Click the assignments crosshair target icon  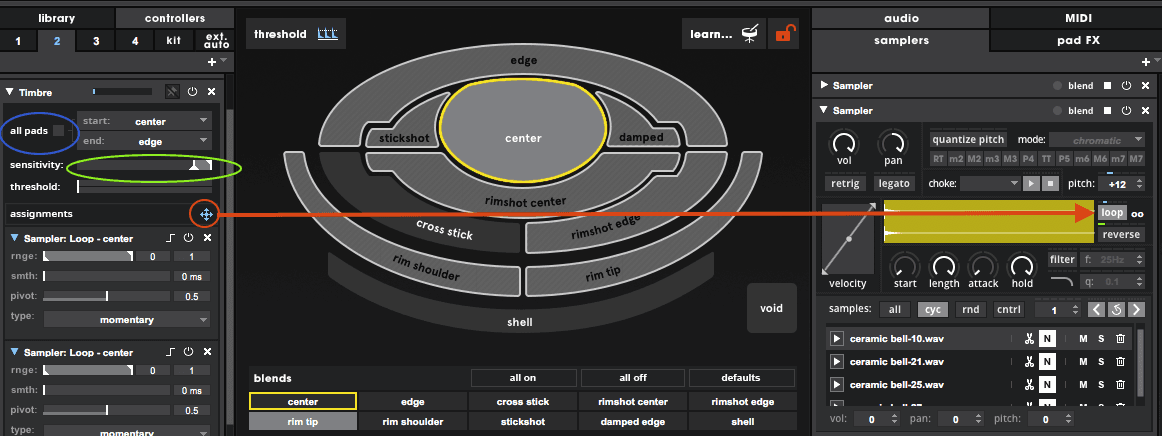pos(204,214)
